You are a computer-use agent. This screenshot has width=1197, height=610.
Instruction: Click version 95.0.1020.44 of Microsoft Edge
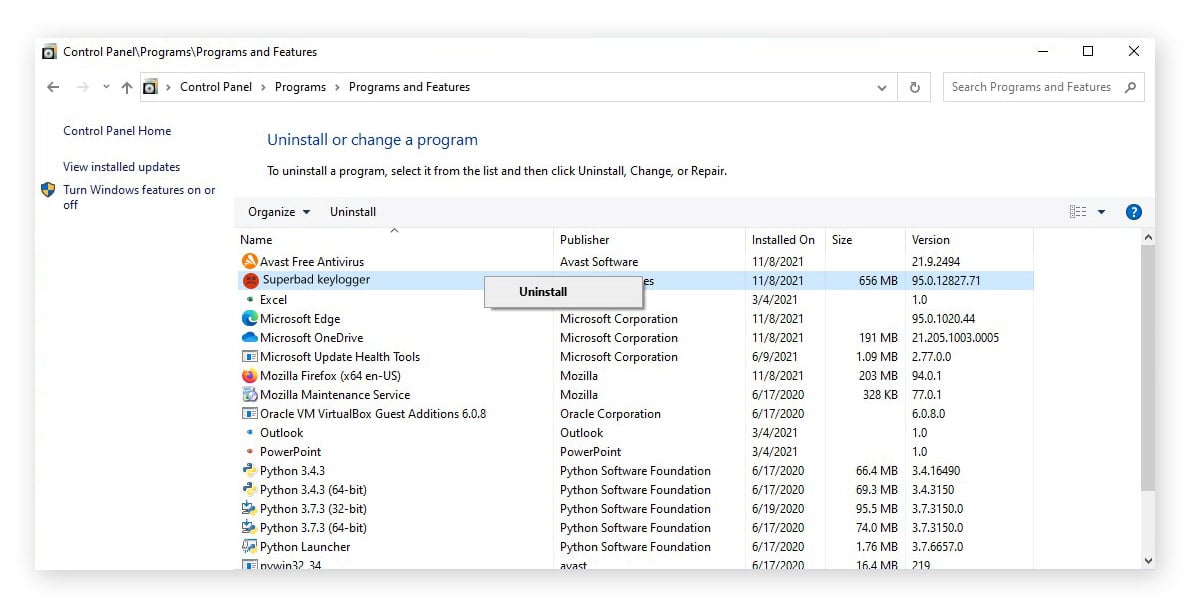pyautogui.click(x=943, y=318)
